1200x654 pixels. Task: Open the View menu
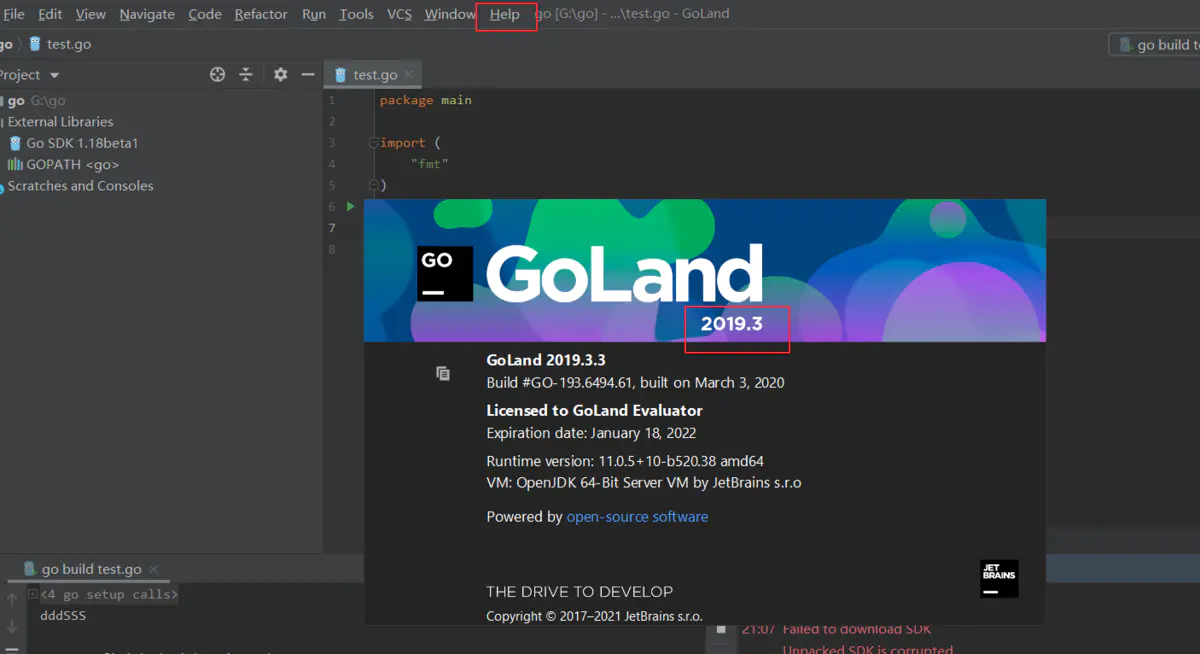click(x=90, y=14)
